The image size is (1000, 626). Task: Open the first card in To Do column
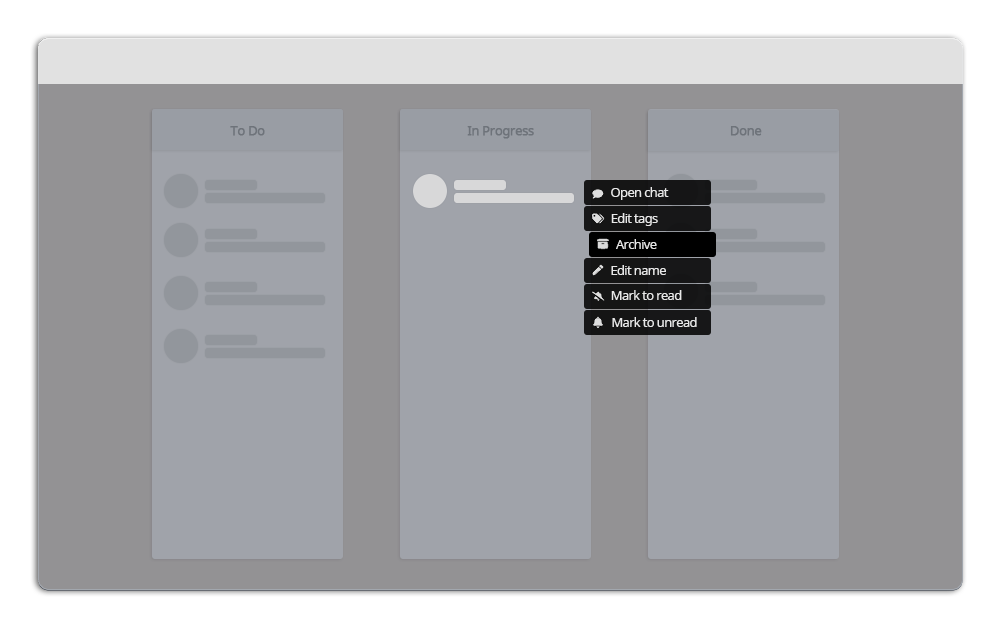[x=246, y=191]
